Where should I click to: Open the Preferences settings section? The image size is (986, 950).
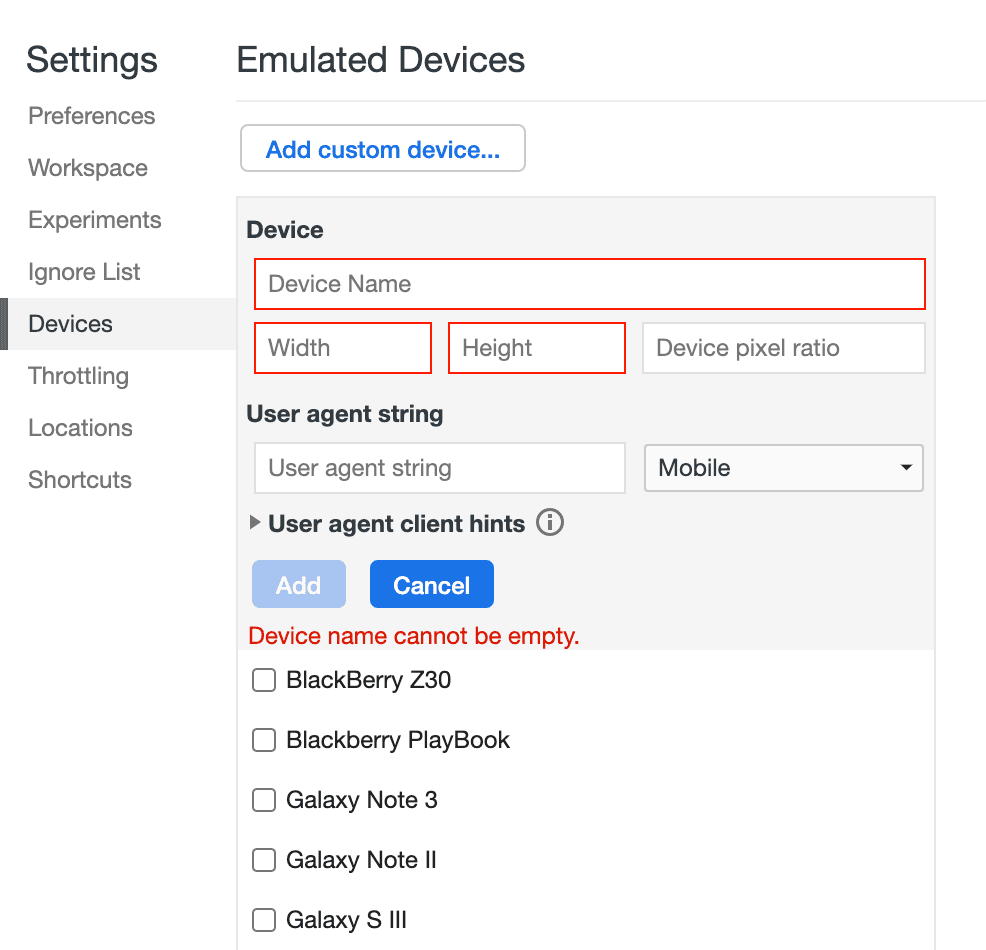pyautogui.click(x=91, y=116)
